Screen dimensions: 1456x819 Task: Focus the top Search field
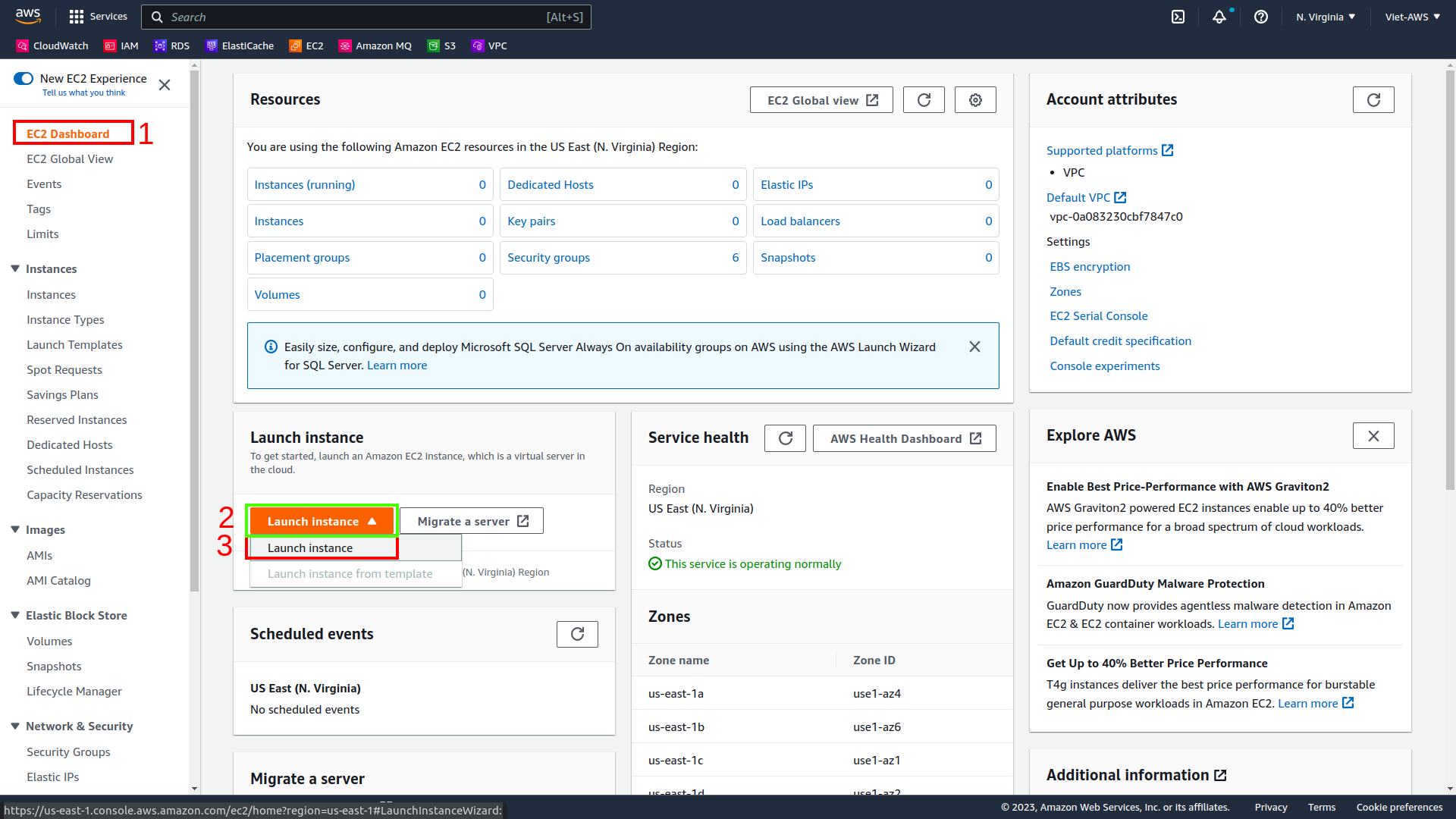[366, 17]
